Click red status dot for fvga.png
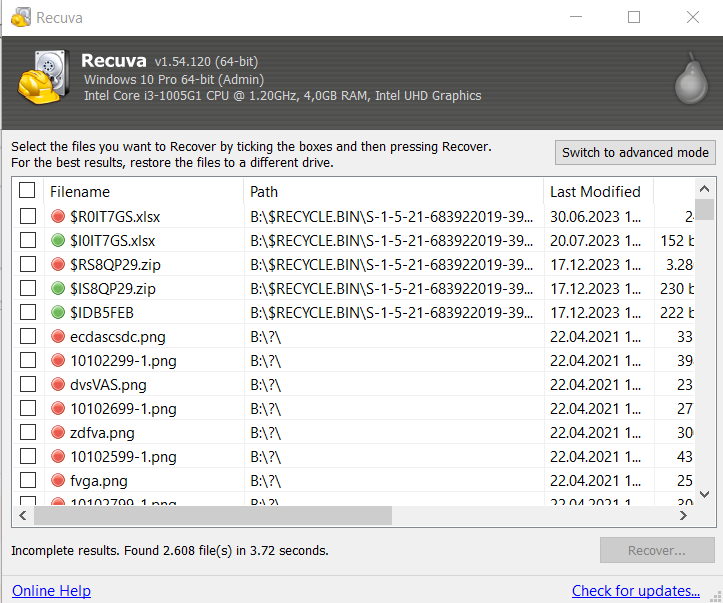Screen dimensions: 723x603 pyautogui.click(x=58, y=480)
